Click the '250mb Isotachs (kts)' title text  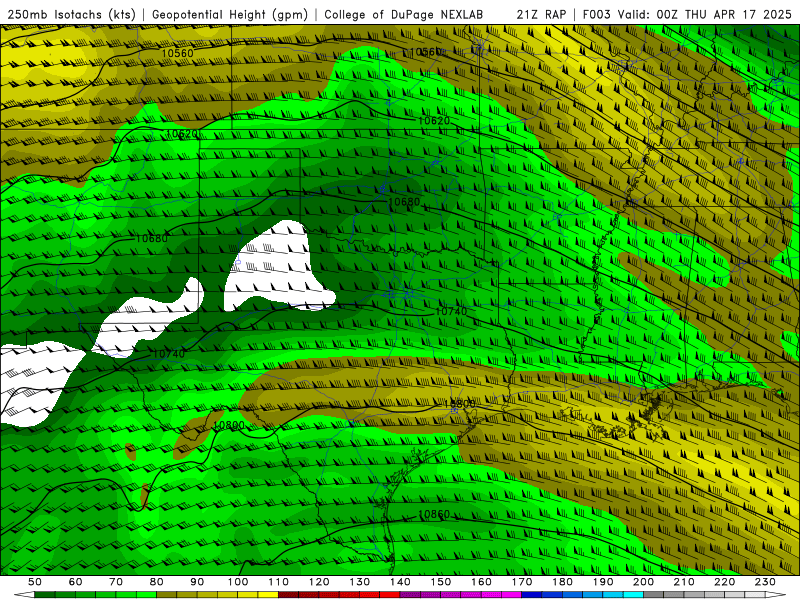coord(71,14)
